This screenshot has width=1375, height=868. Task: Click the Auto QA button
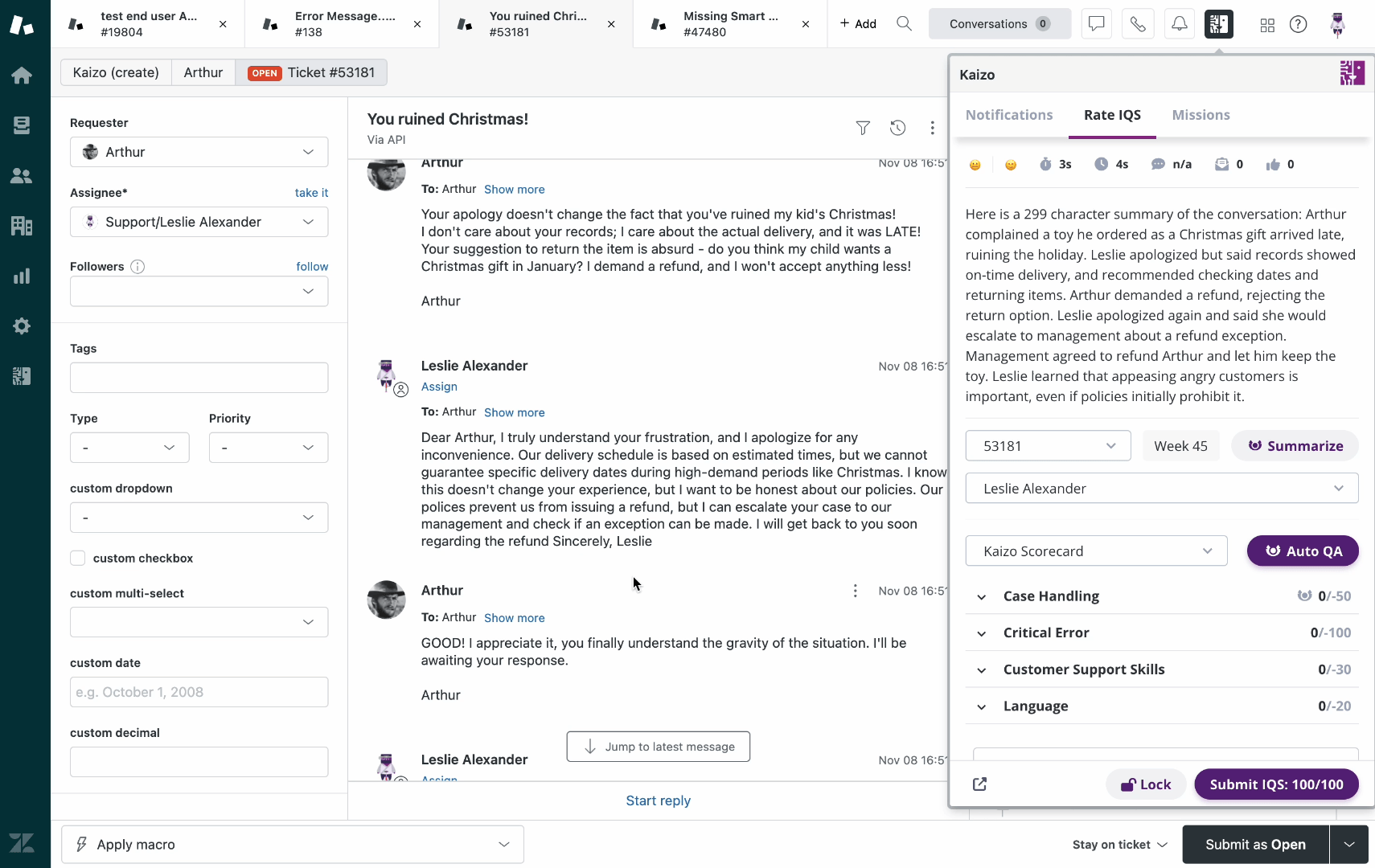pyautogui.click(x=1303, y=551)
